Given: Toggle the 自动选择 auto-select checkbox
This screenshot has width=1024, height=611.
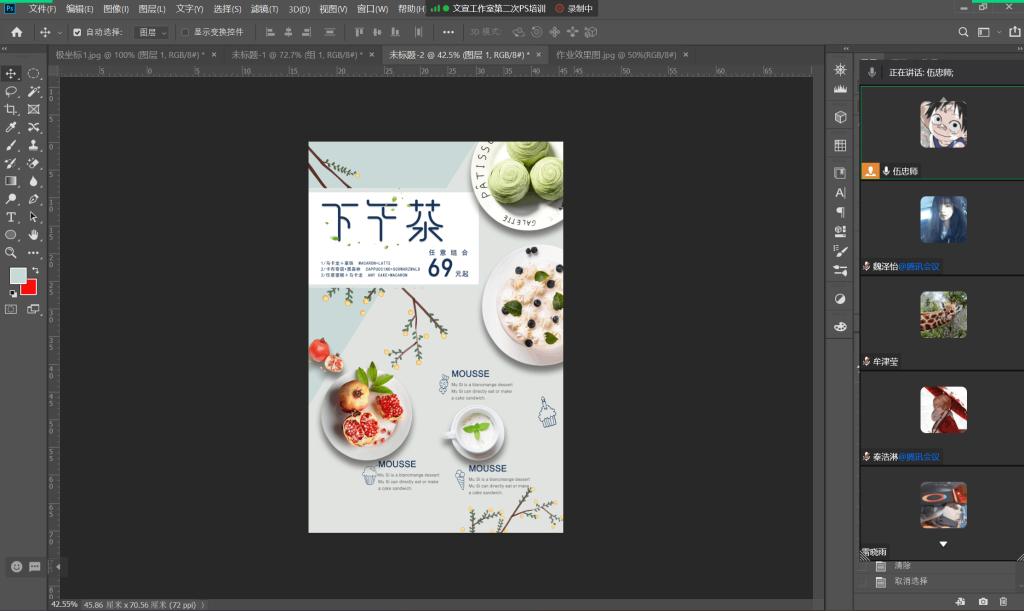Looking at the screenshot, I should point(77,32).
